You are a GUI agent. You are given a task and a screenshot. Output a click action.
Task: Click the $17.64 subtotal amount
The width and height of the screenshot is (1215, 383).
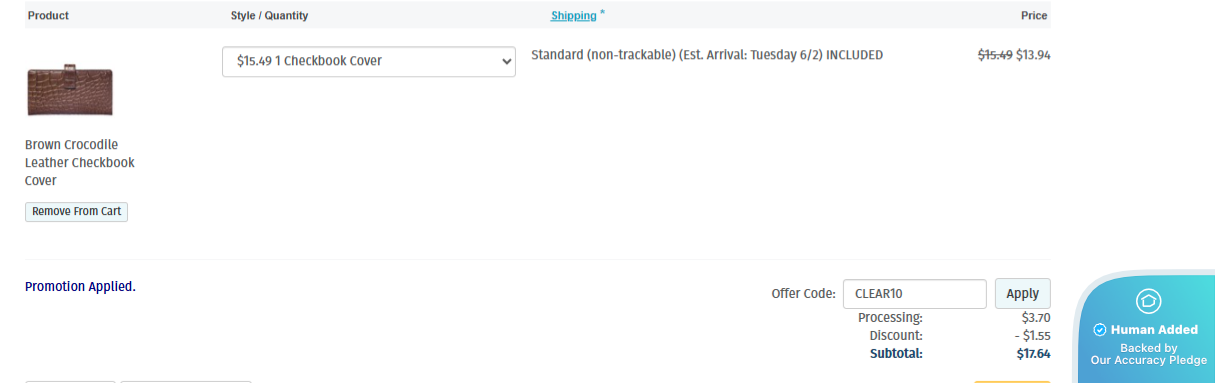[1034, 353]
